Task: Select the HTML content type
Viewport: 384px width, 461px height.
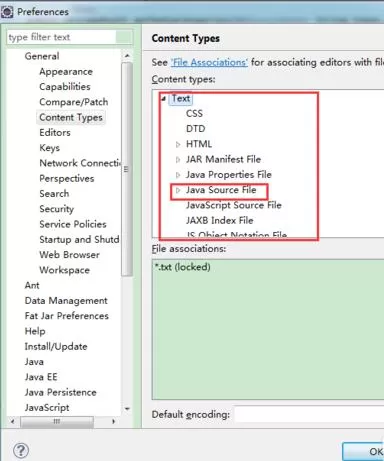Action: [x=199, y=144]
